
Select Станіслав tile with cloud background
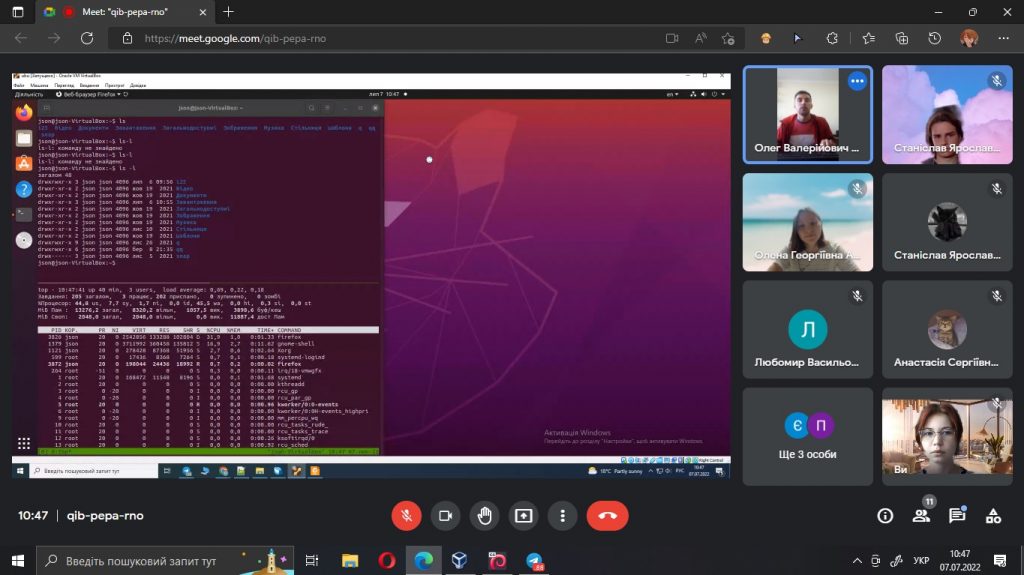947,114
